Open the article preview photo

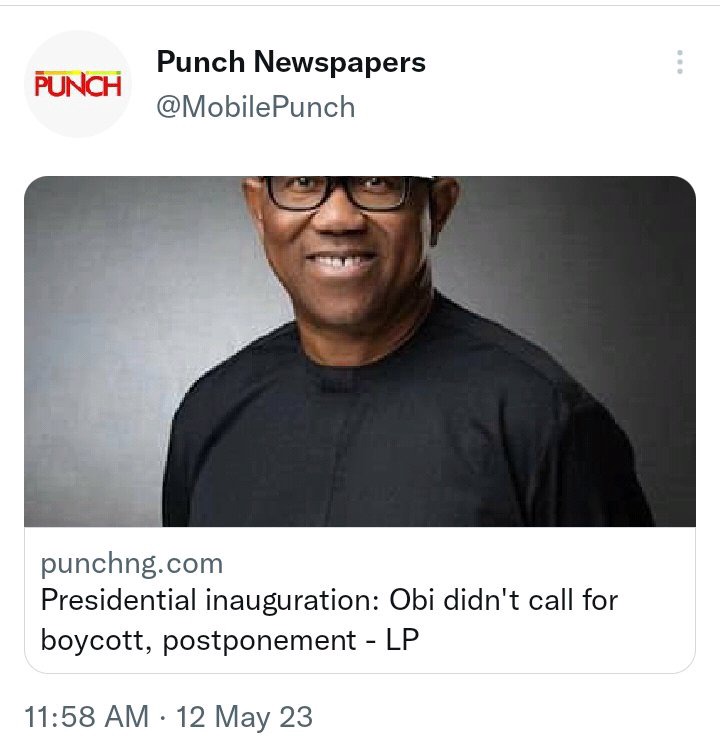tap(360, 351)
